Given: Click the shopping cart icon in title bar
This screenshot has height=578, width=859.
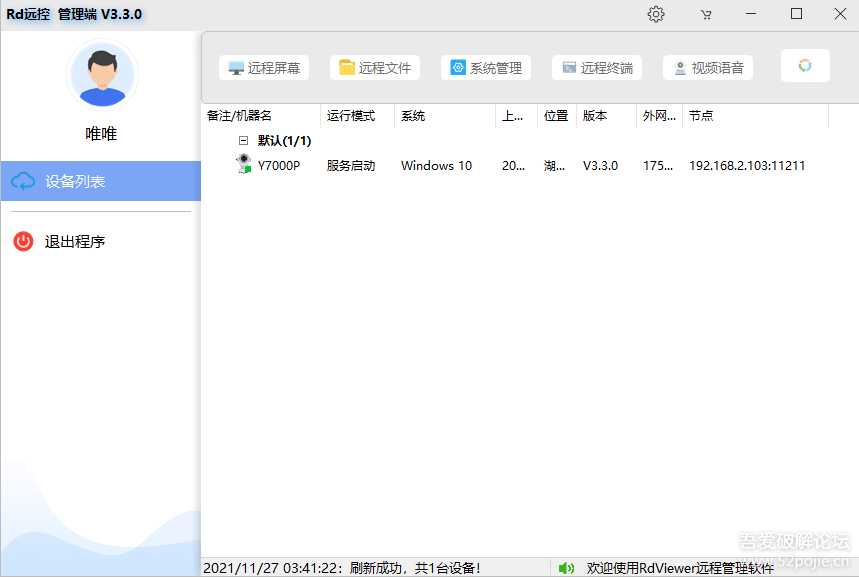Looking at the screenshot, I should coord(706,14).
